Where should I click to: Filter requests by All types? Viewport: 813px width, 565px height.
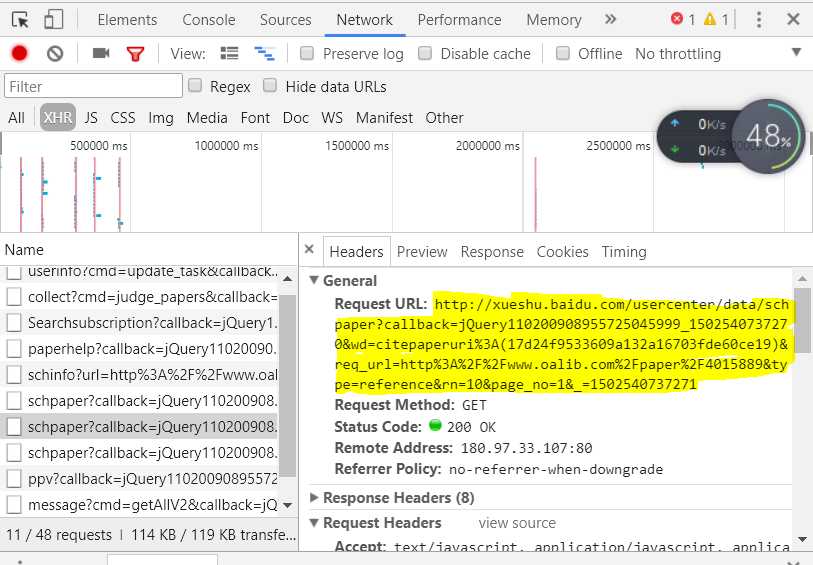(17, 118)
